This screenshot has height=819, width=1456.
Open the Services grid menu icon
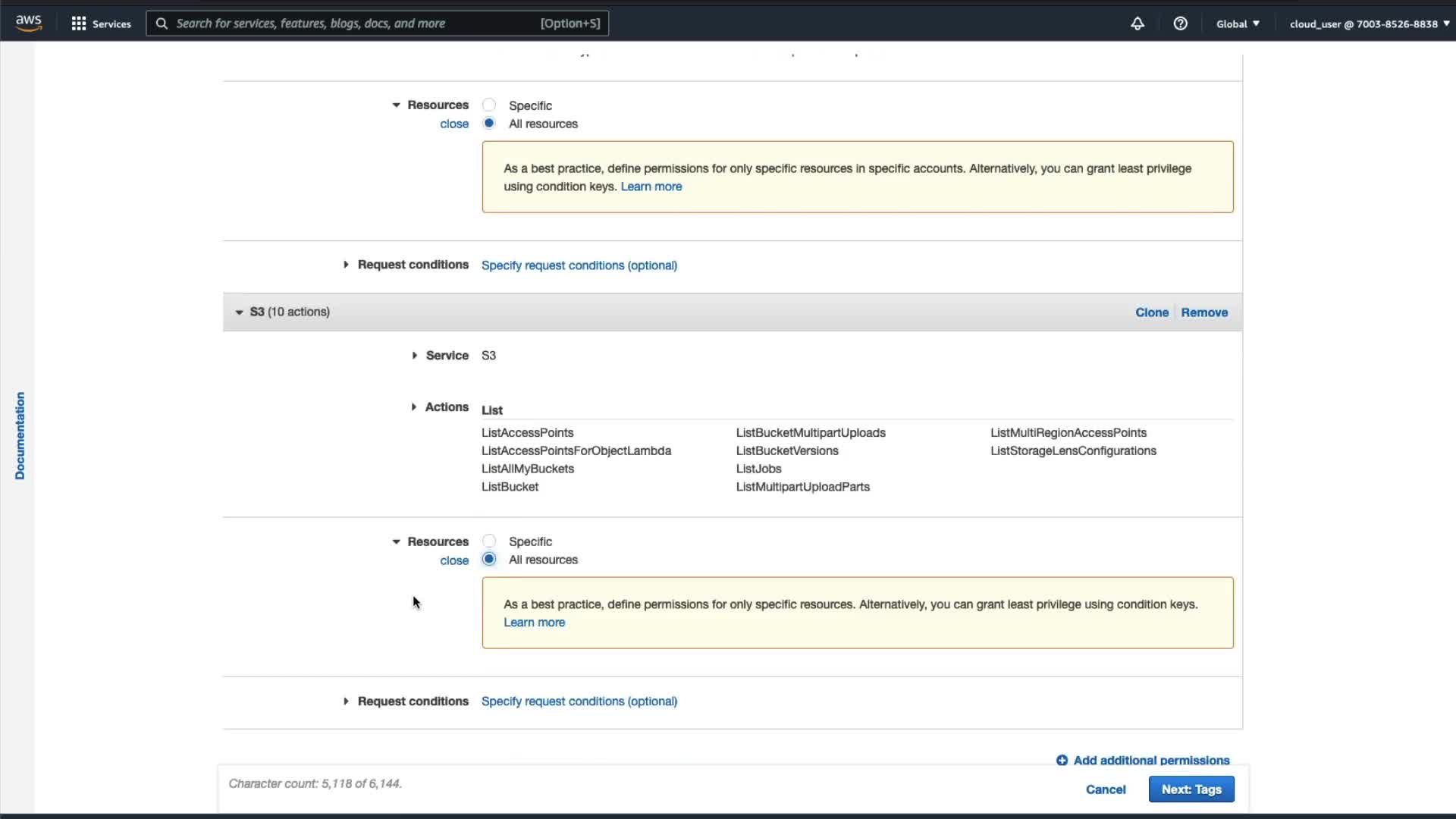[x=78, y=24]
